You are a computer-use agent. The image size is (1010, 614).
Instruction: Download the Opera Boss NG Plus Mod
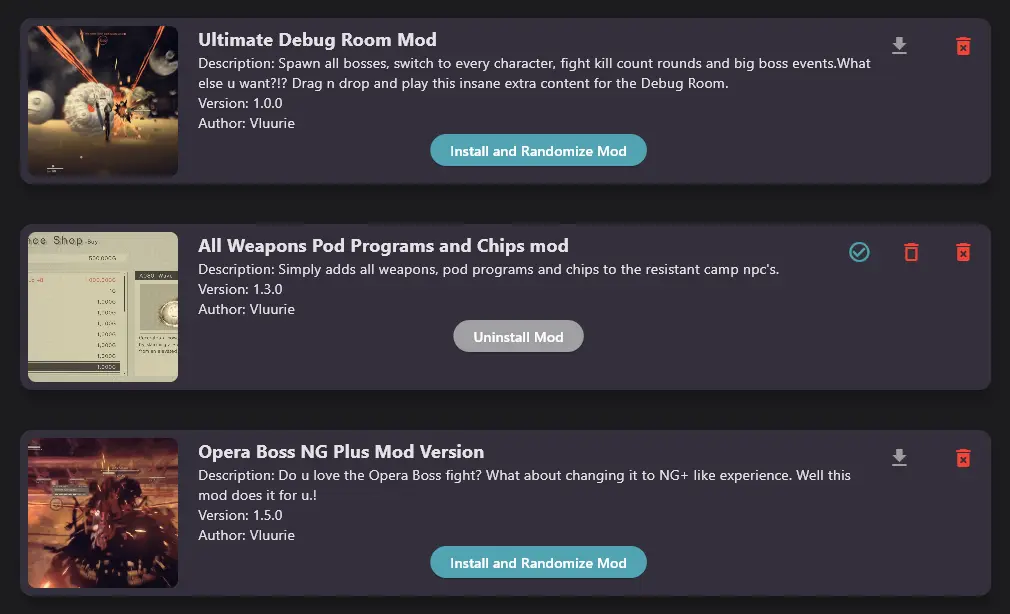pyautogui.click(x=899, y=457)
